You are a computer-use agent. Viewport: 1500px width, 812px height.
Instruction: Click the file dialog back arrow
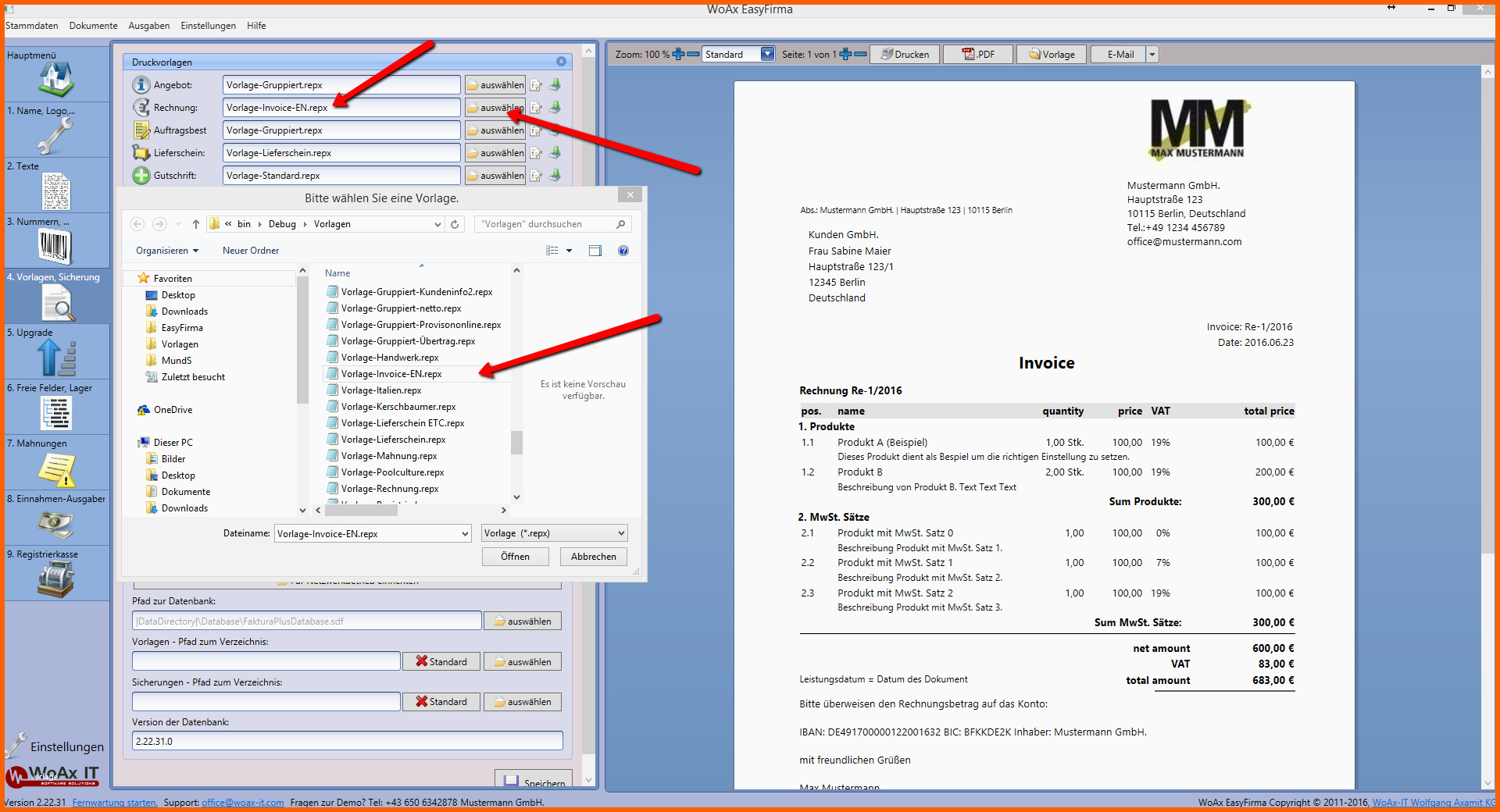(x=137, y=224)
